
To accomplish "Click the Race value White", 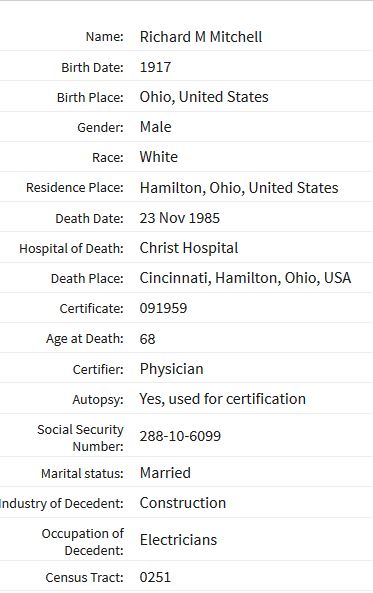I will (x=159, y=157).
